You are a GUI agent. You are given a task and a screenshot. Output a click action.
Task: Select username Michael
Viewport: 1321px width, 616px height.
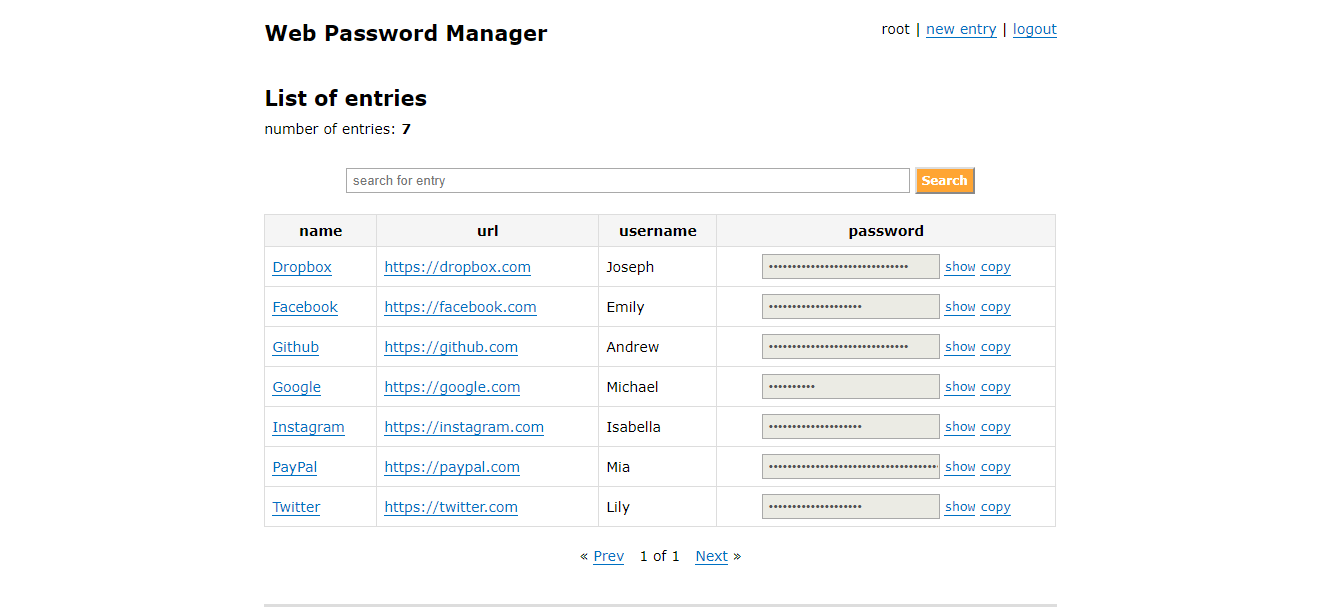632,387
